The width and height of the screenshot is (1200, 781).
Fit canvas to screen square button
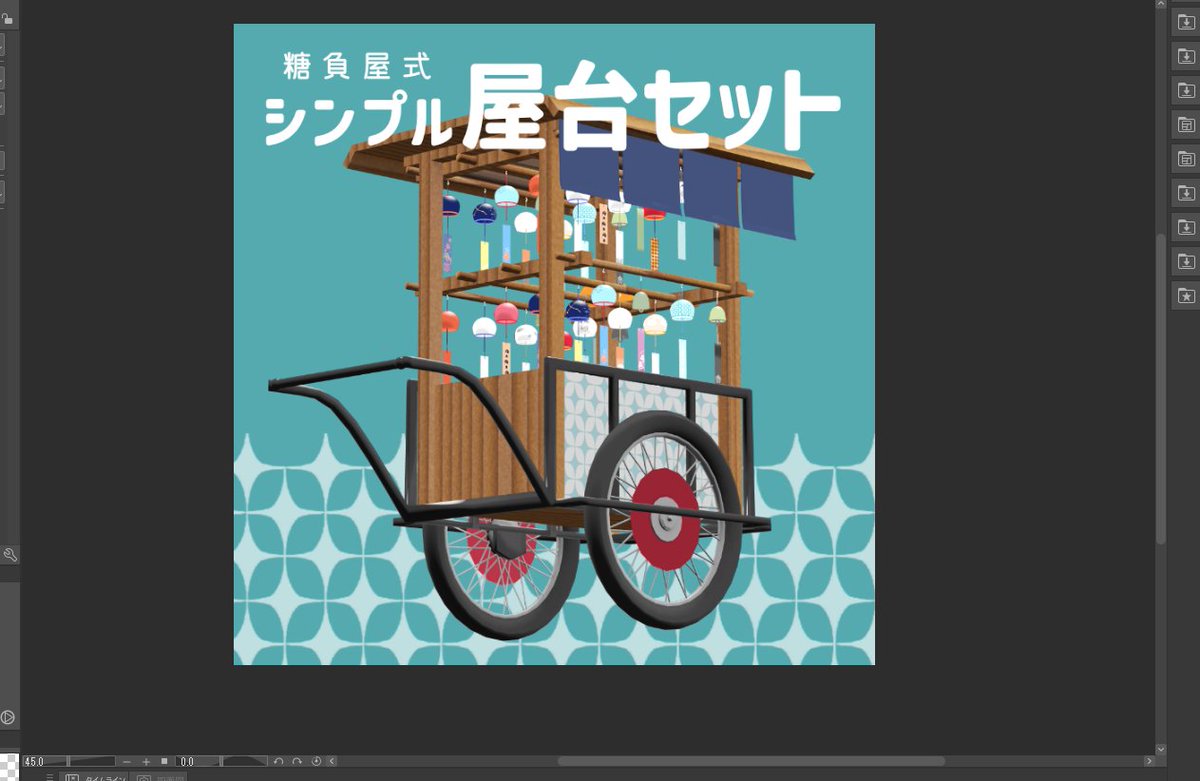pyautogui.click(x=164, y=761)
